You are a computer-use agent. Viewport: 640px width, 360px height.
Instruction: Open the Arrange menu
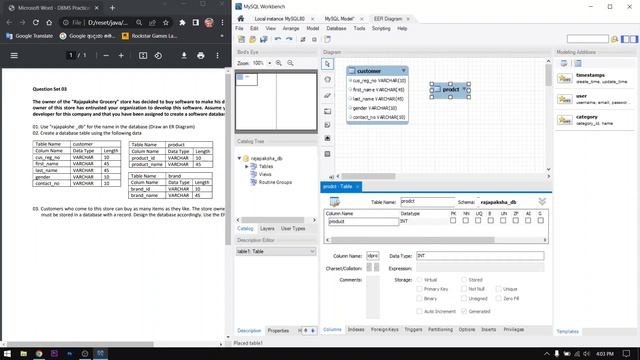(x=291, y=29)
